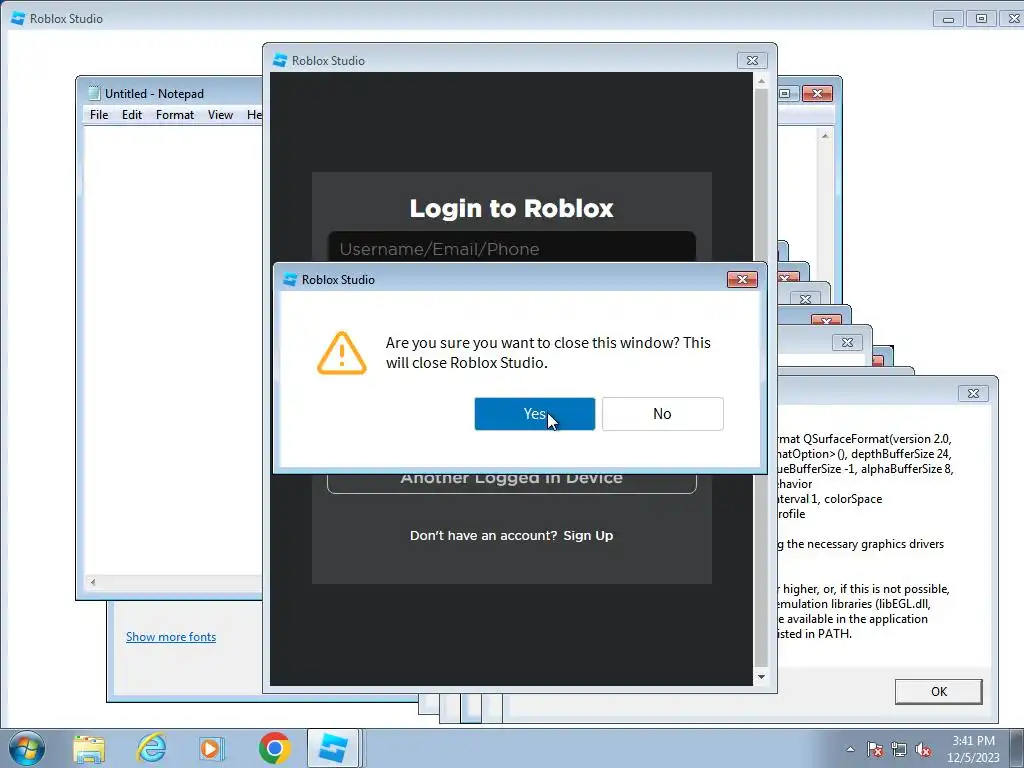This screenshot has height=768, width=1024.
Task: Open Notepad's View menu
Action: (x=220, y=115)
